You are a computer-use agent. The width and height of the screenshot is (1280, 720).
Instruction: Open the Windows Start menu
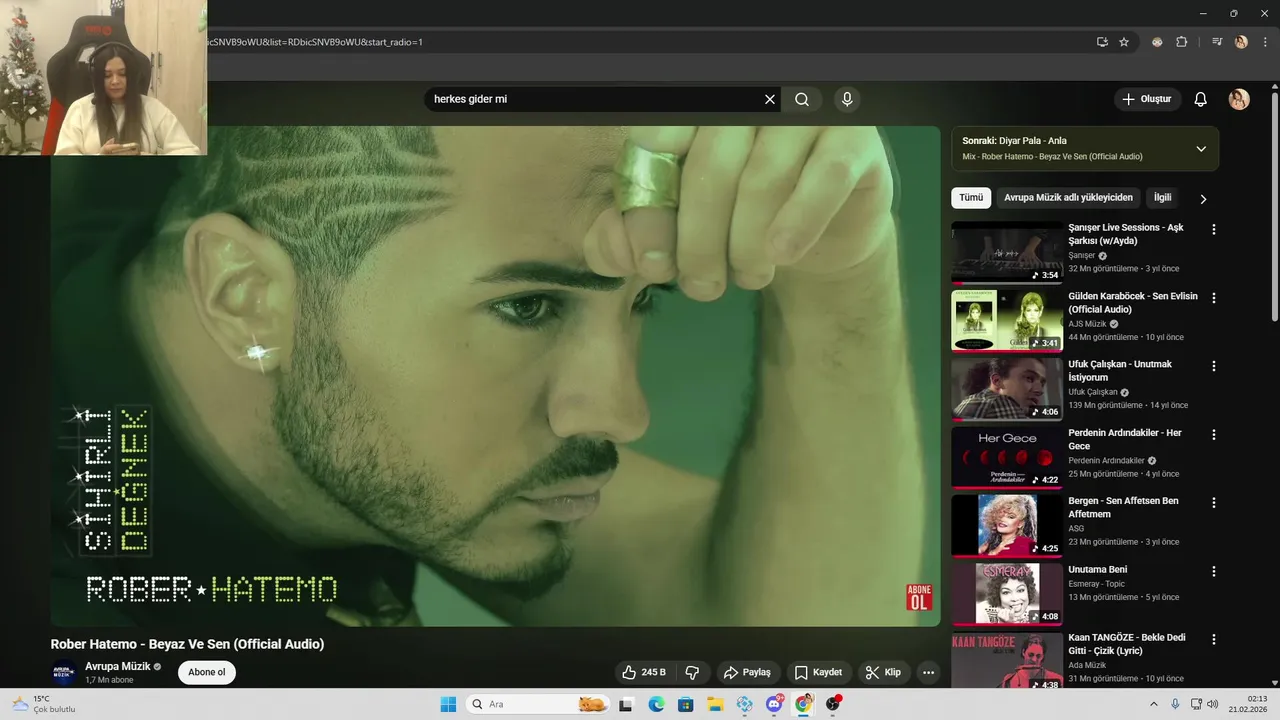pos(448,704)
